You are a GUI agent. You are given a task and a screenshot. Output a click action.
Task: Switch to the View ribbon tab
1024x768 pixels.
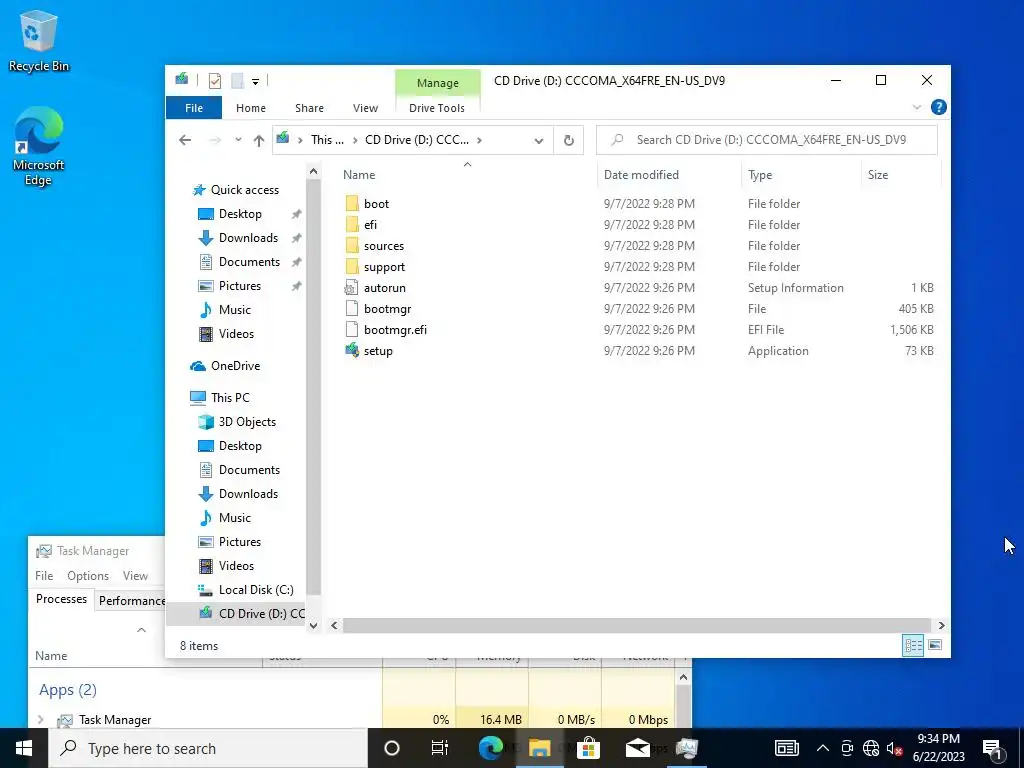point(365,108)
